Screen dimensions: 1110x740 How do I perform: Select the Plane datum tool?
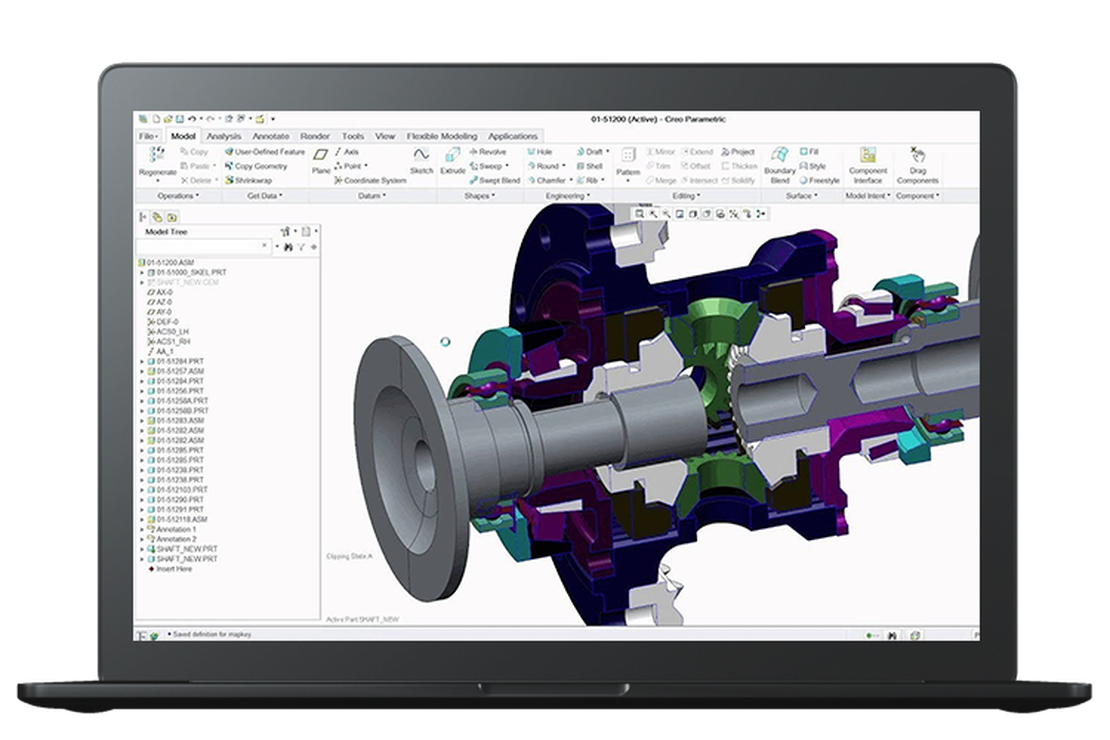323,162
